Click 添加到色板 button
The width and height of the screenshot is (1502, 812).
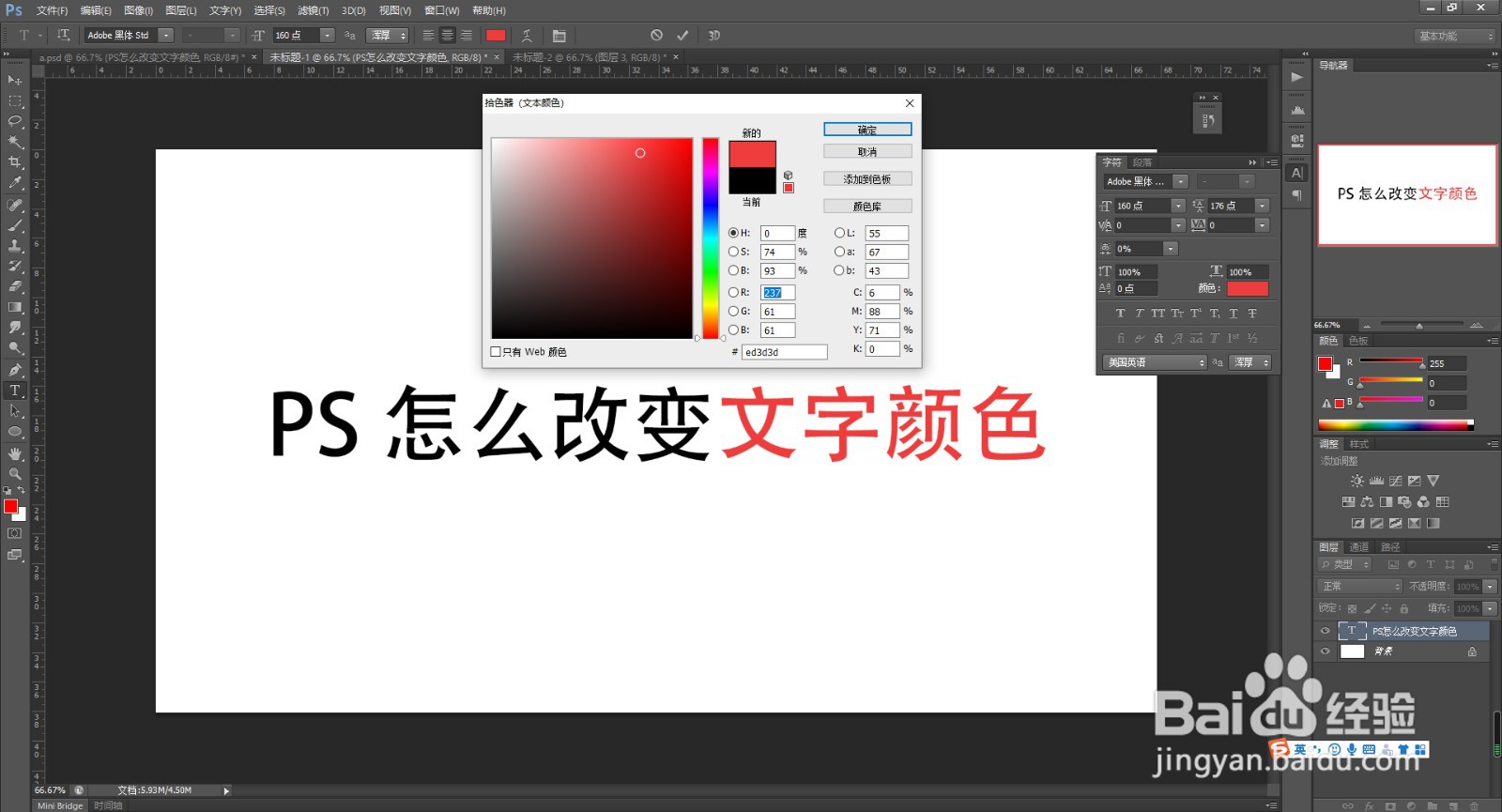point(867,178)
